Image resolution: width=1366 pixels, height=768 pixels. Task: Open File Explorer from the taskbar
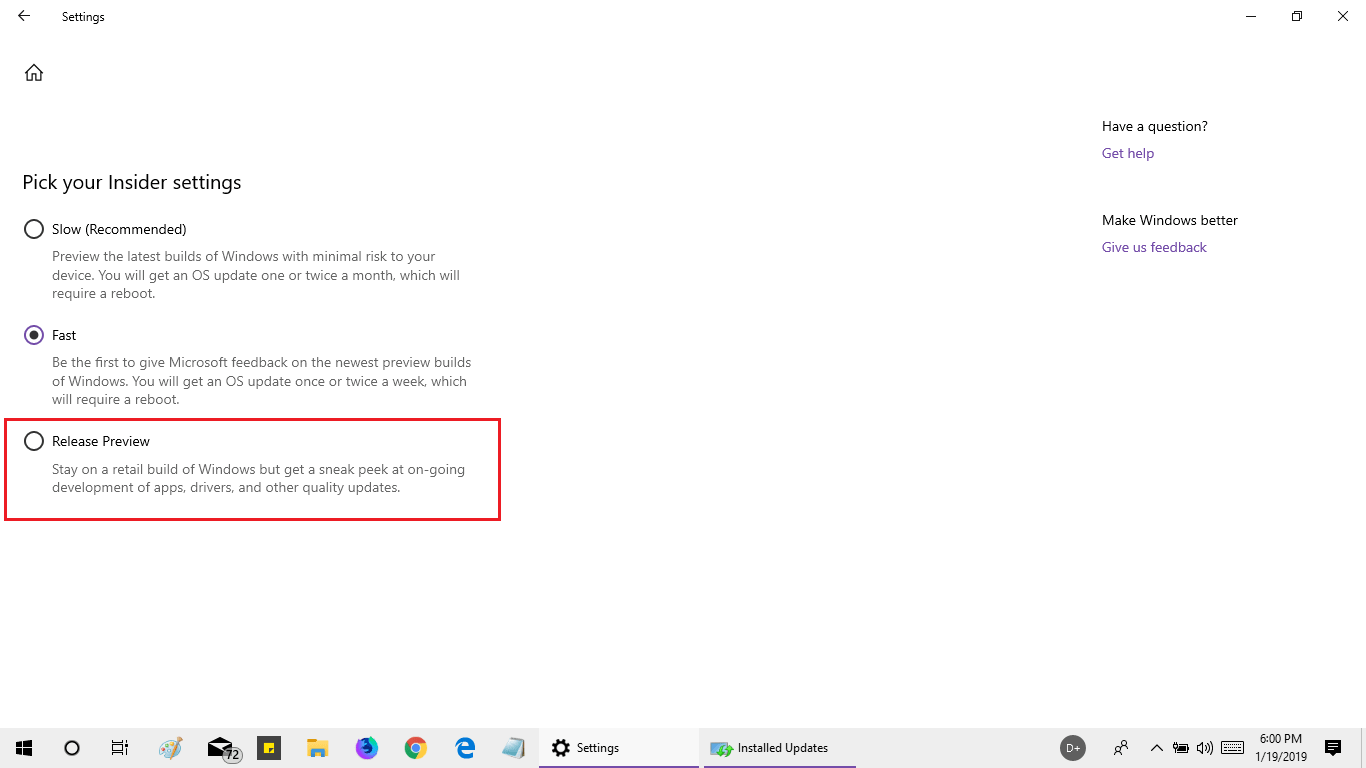click(x=318, y=747)
